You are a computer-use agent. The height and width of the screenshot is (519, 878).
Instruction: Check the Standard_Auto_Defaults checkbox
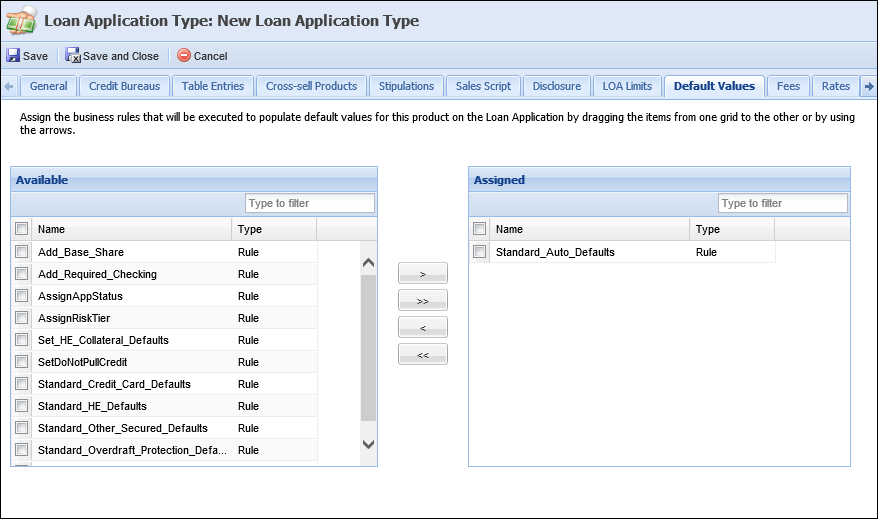point(479,251)
